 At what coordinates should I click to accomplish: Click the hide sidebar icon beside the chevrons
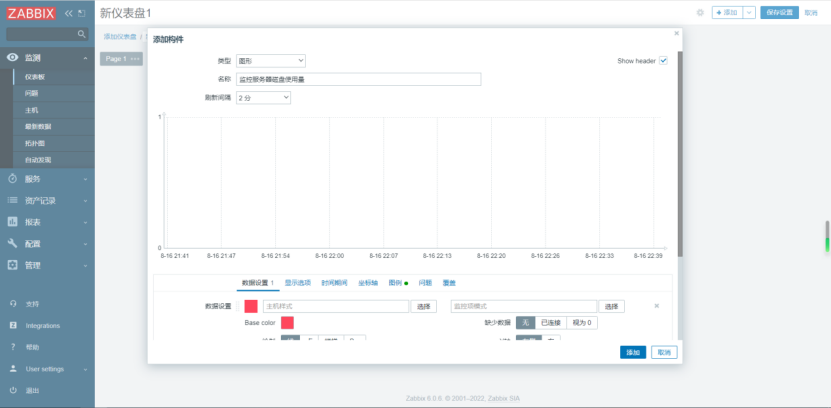(x=81, y=13)
